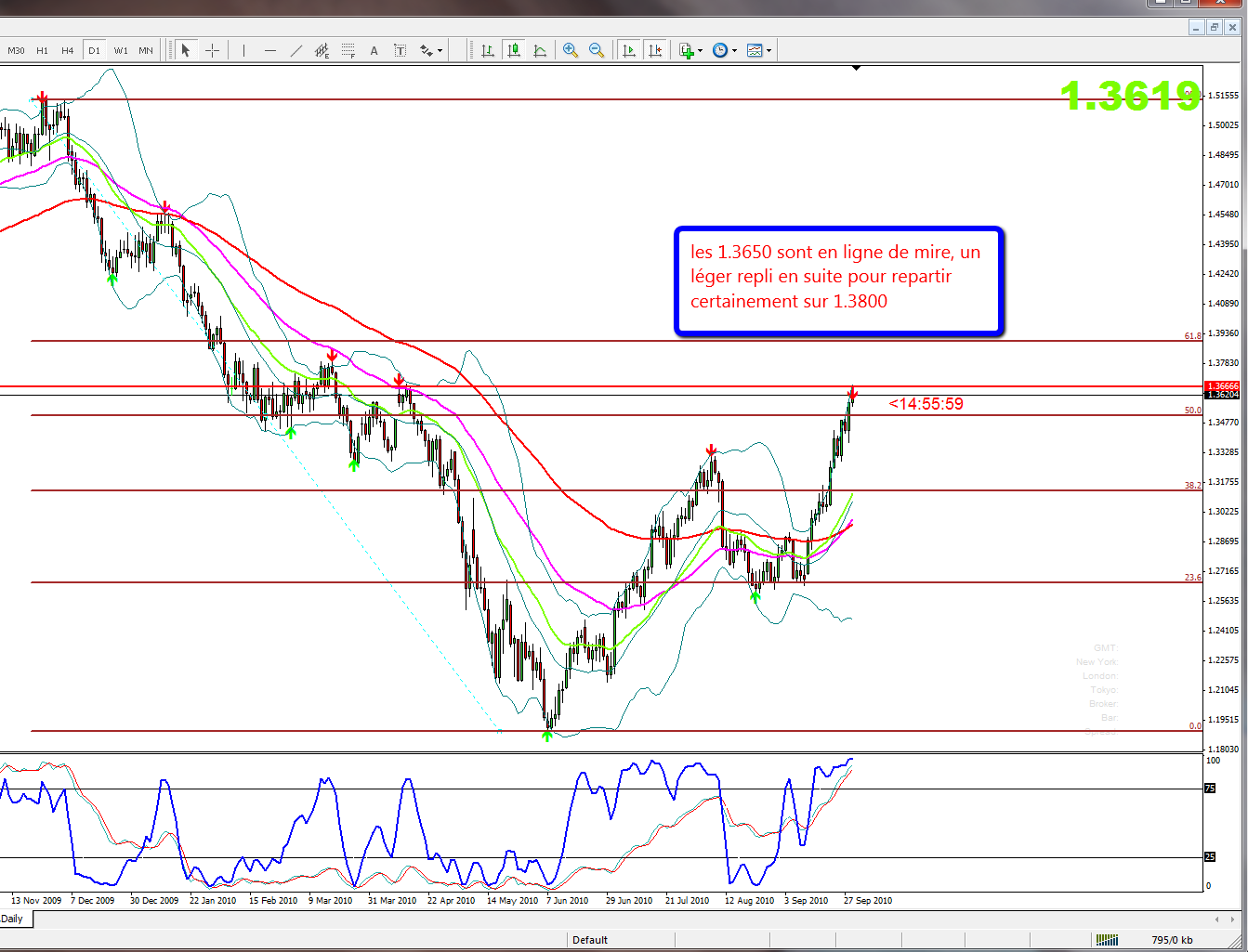Select the D1 daily timeframe
Image resolution: width=1248 pixels, height=952 pixels.
pyautogui.click(x=94, y=50)
